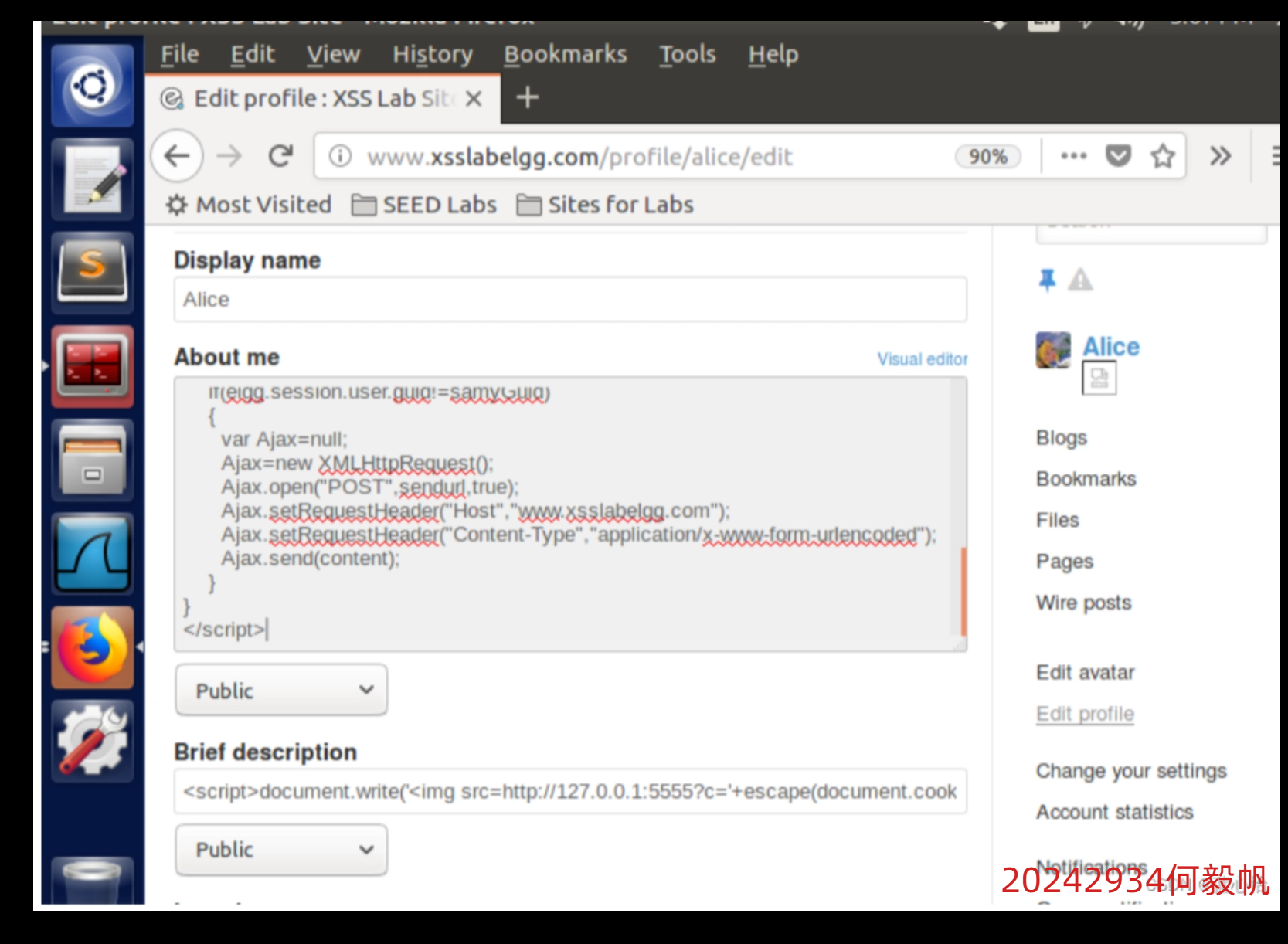The image size is (1288, 944).
Task: Open the Bookmarks menu
Action: (x=566, y=54)
